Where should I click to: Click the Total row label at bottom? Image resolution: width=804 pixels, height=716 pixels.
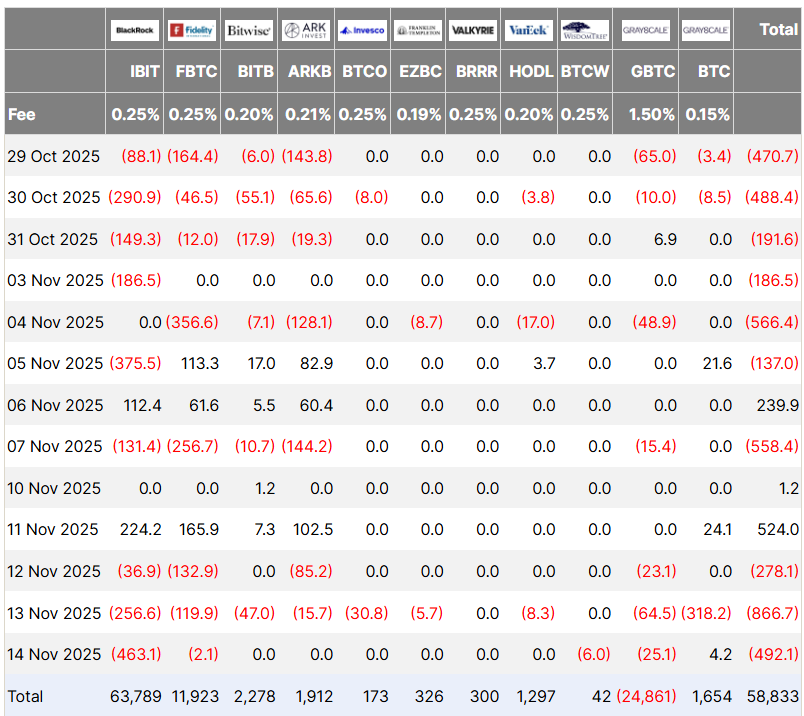(25, 695)
